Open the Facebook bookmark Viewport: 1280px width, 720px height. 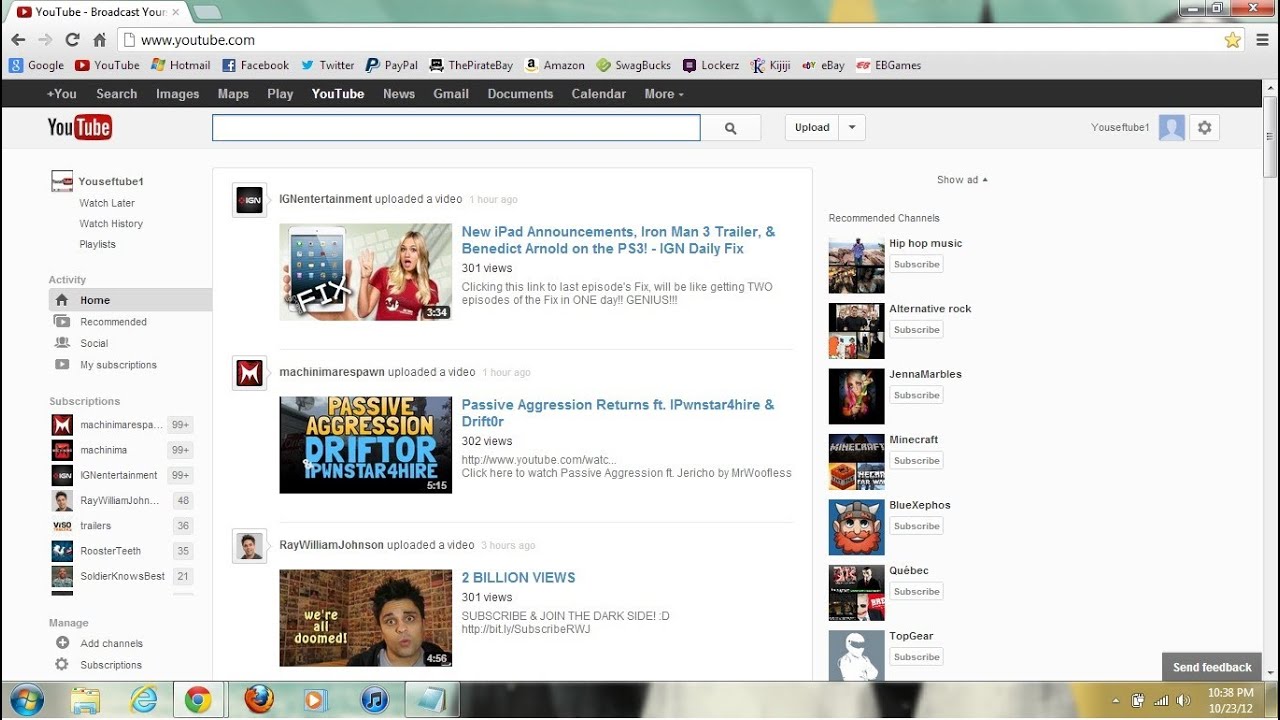point(255,65)
